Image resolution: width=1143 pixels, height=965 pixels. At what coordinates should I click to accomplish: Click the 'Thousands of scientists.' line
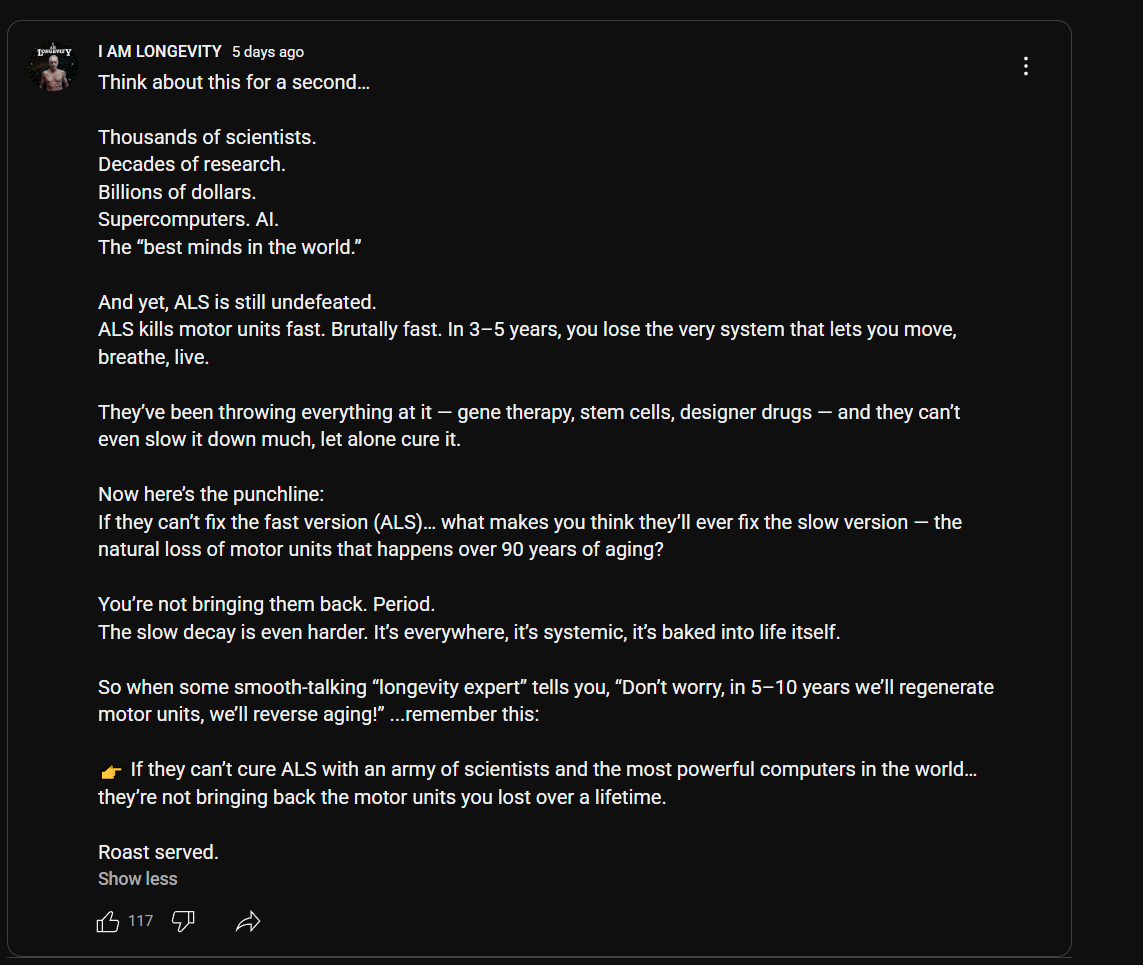tap(207, 137)
